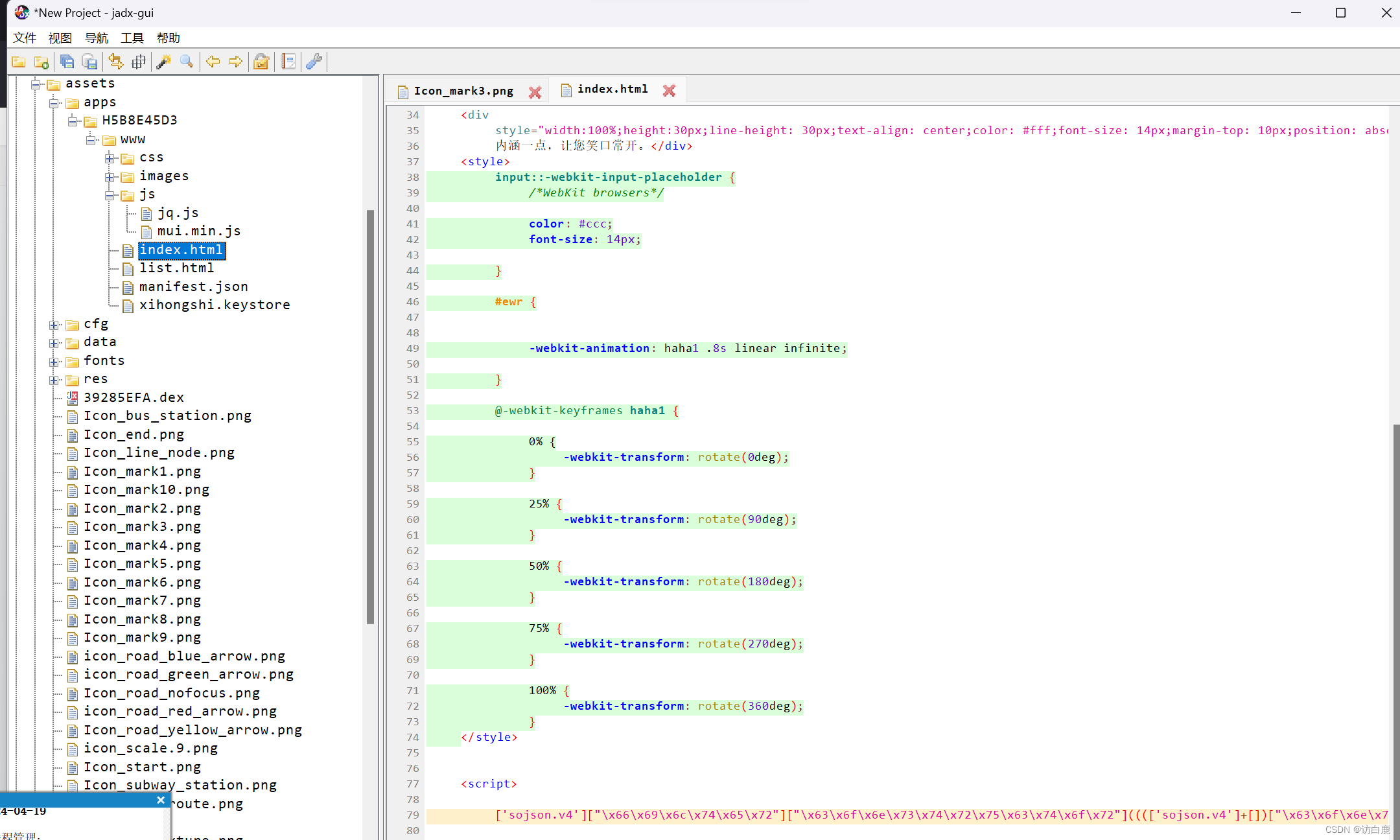
Task: Open text search with the wand icon
Action: [163, 62]
